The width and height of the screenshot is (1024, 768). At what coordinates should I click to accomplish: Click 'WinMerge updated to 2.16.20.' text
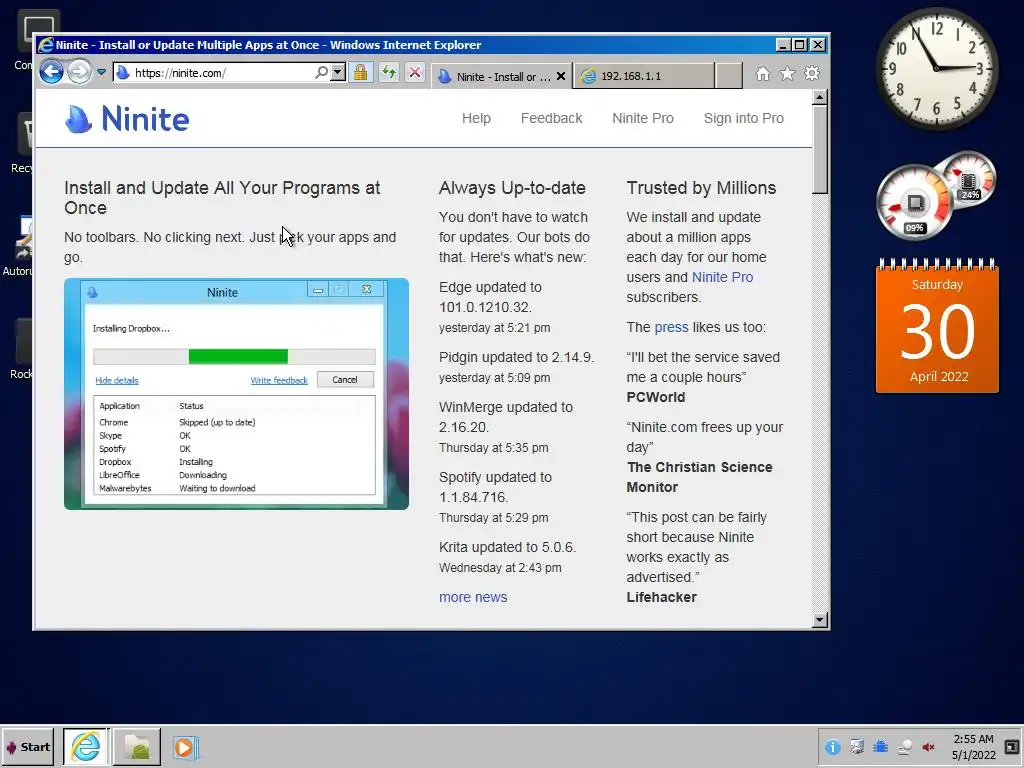(x=505, y=417)
